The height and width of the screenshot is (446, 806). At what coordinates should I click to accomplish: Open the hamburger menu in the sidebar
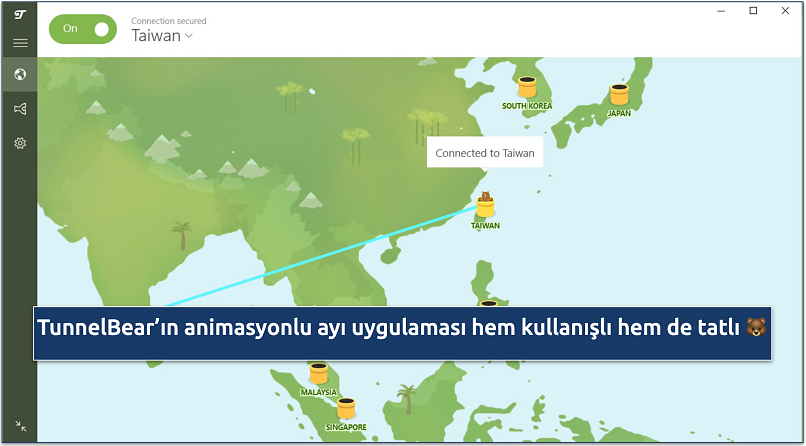click(x=19, y=44)
